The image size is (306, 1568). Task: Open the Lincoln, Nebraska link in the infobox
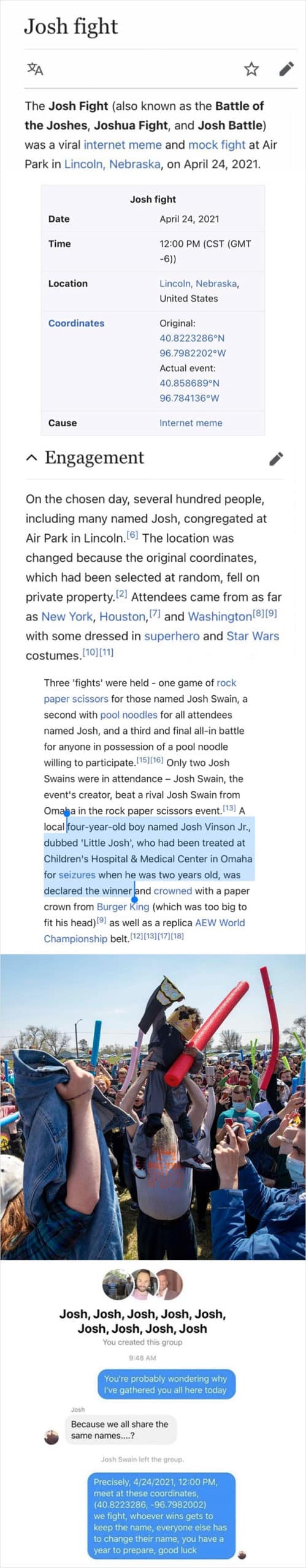click(198, 284)
